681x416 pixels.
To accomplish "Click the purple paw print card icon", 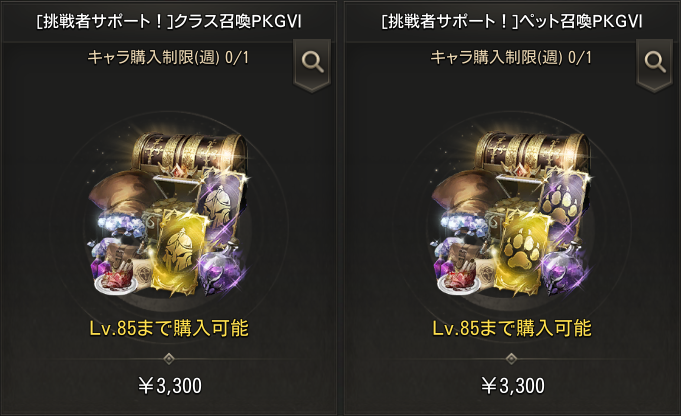I will pyautogui.click(x=564, y=205).
